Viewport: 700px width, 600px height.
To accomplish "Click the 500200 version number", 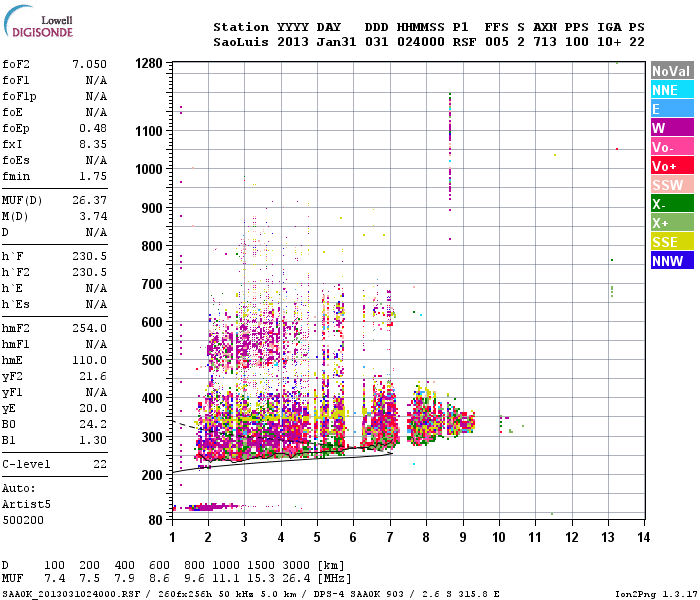I will point(23,520).
